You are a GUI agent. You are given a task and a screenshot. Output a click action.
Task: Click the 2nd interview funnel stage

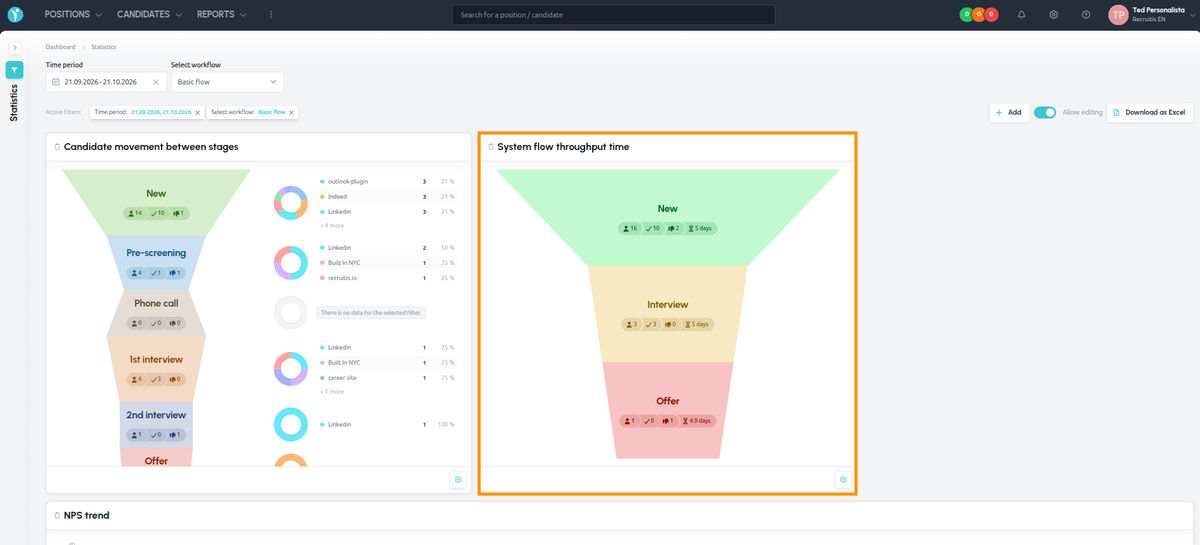(156, 423)
